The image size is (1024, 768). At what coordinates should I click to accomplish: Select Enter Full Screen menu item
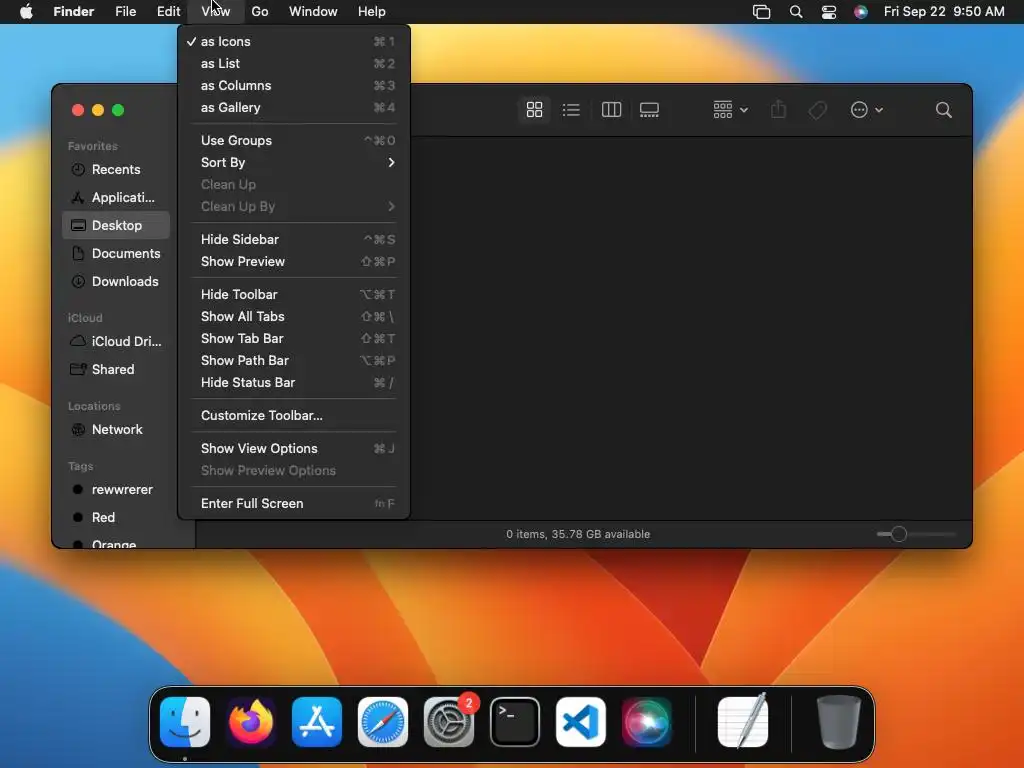294,504
